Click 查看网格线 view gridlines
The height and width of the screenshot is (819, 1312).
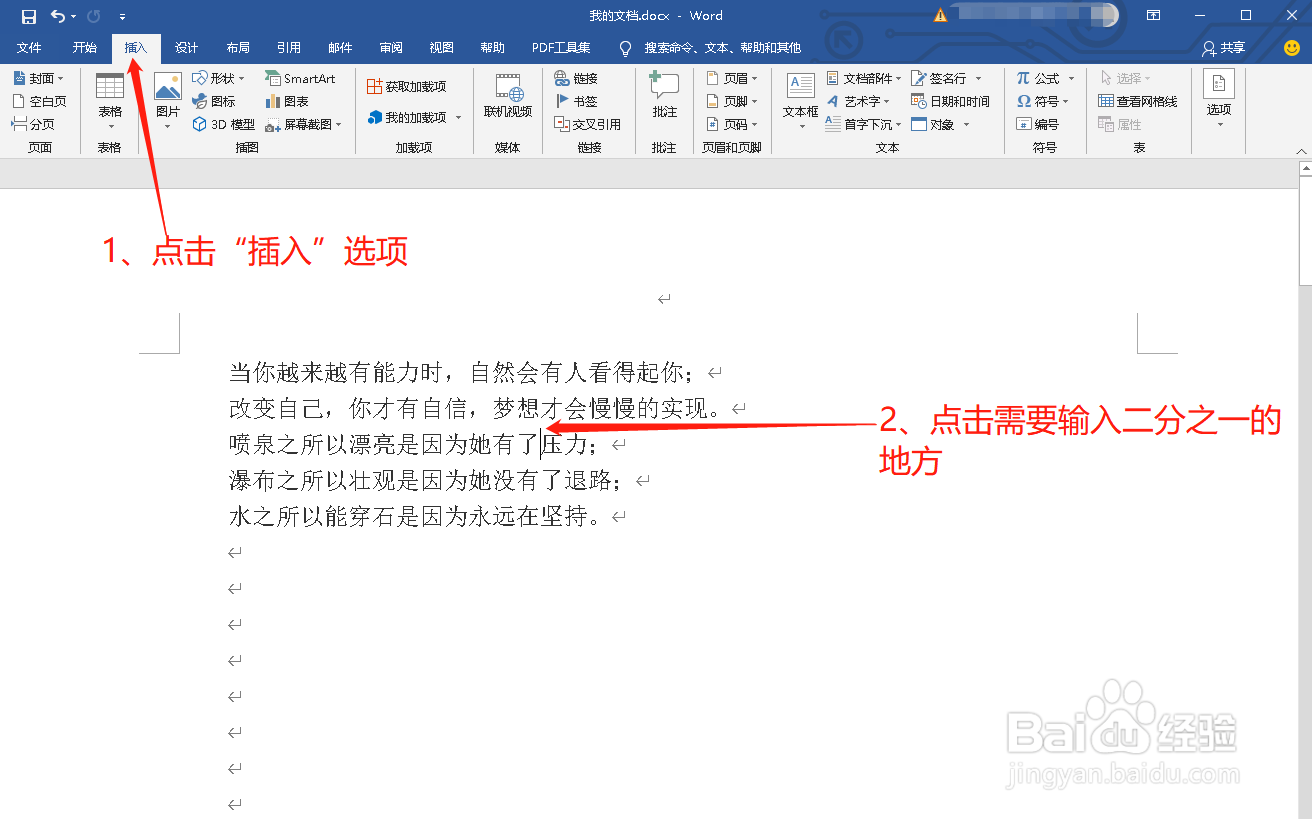click(x=1138, y=101)
